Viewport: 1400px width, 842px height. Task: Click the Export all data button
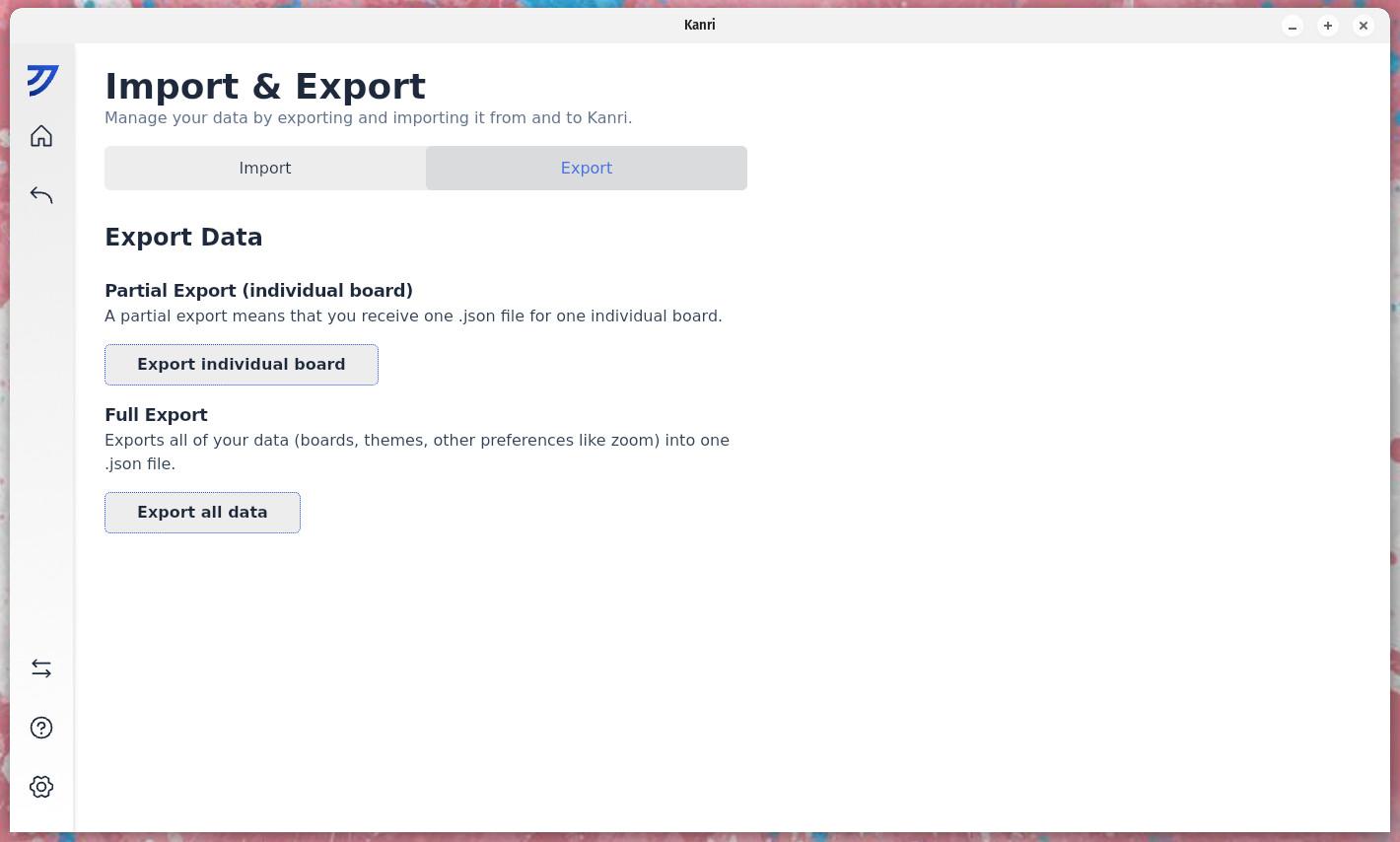pyautogui.click(x=202, y=513)
